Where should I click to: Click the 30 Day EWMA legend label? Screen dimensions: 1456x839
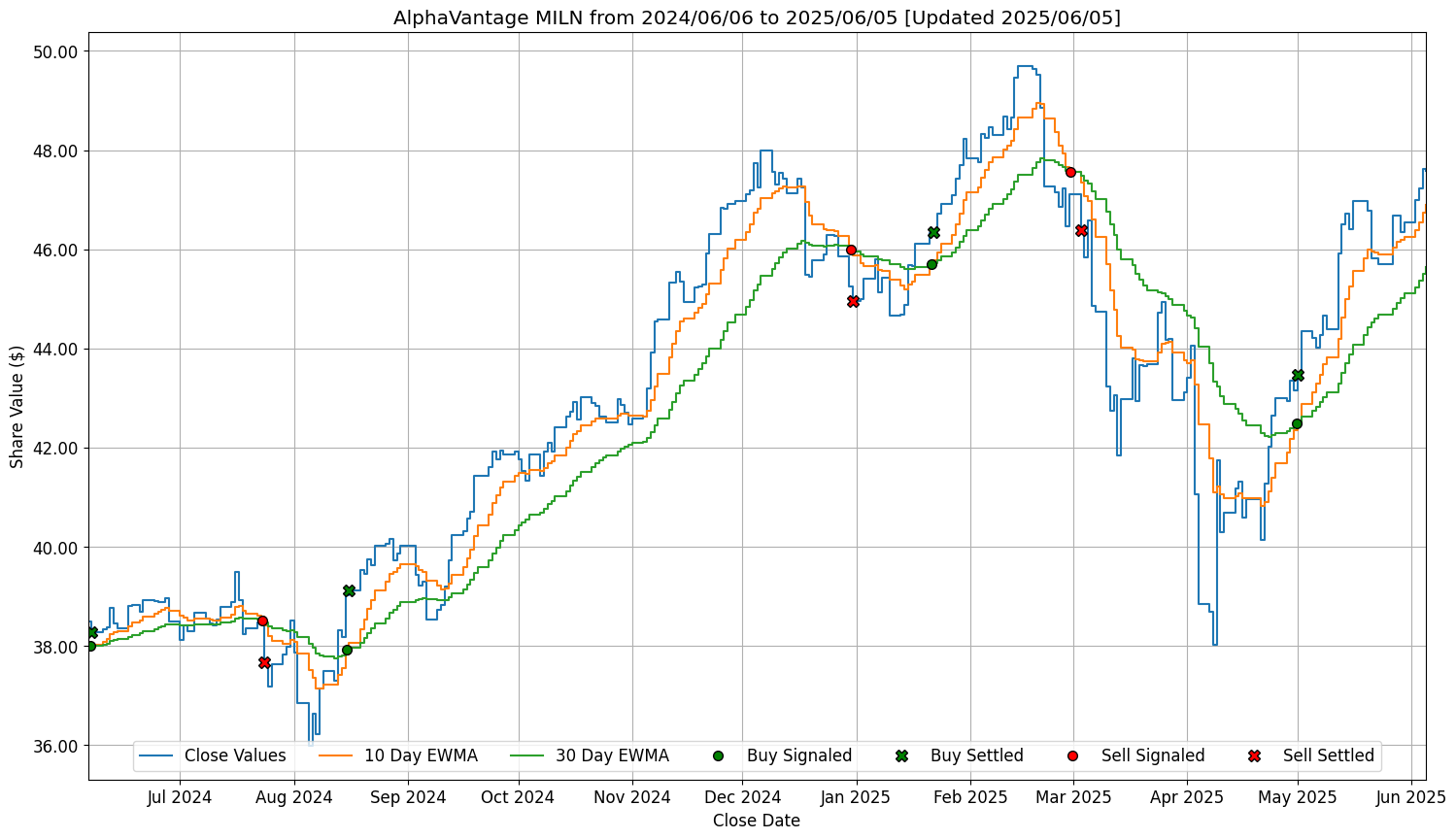tap(612, 755)
